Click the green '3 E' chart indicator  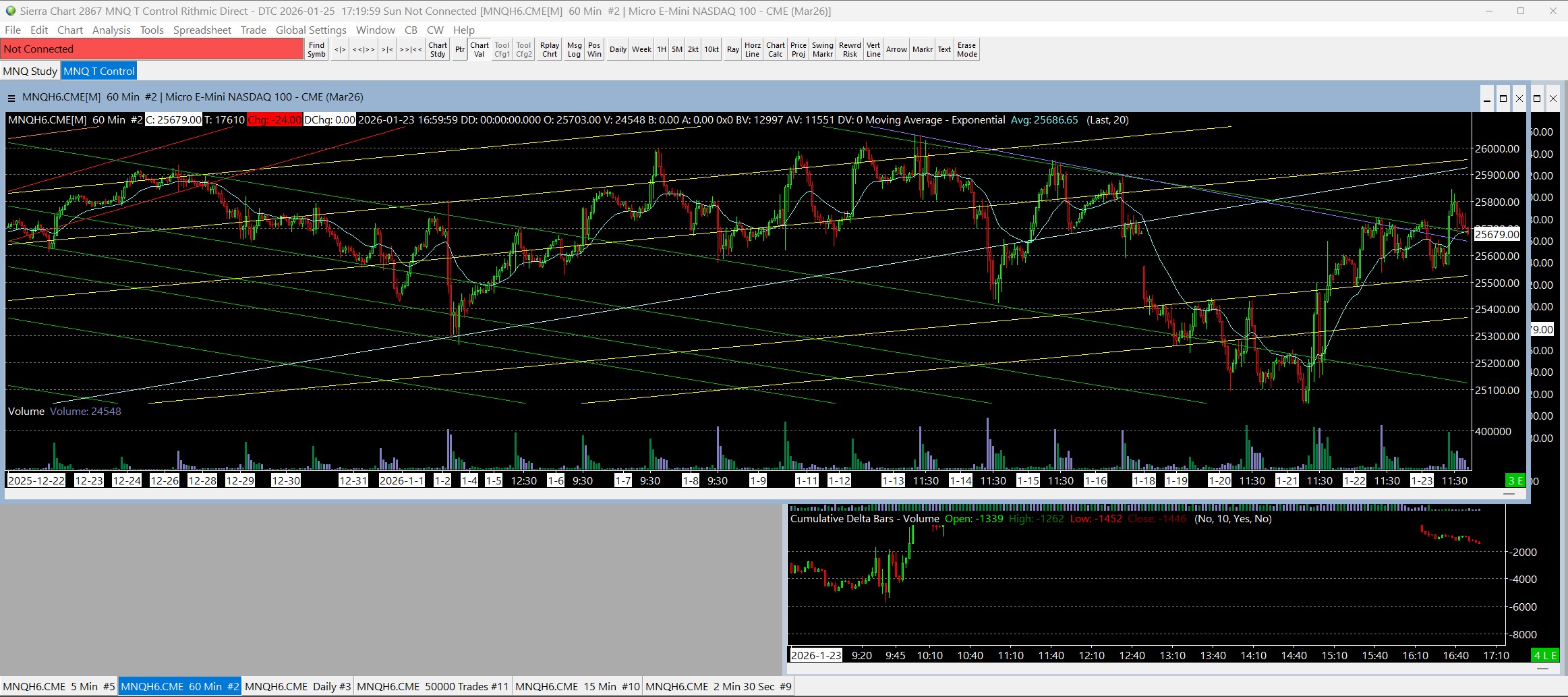1515,480
